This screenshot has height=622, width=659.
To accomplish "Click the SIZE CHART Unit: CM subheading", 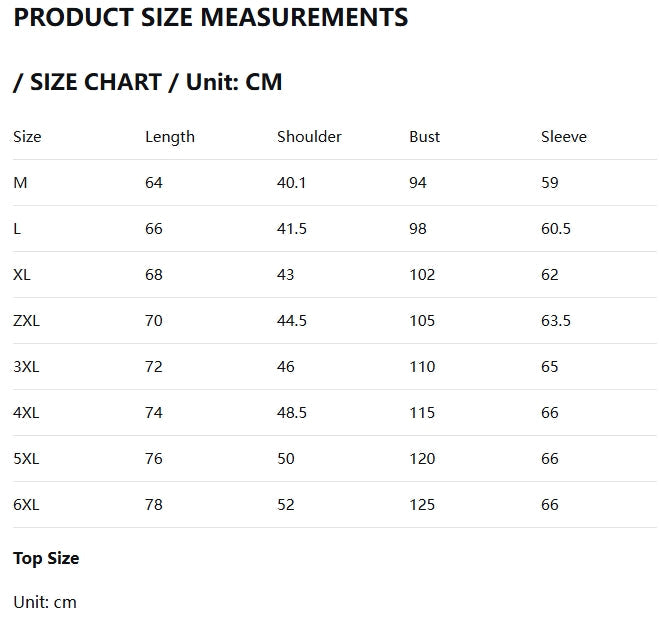I will [x=148, y=82].
